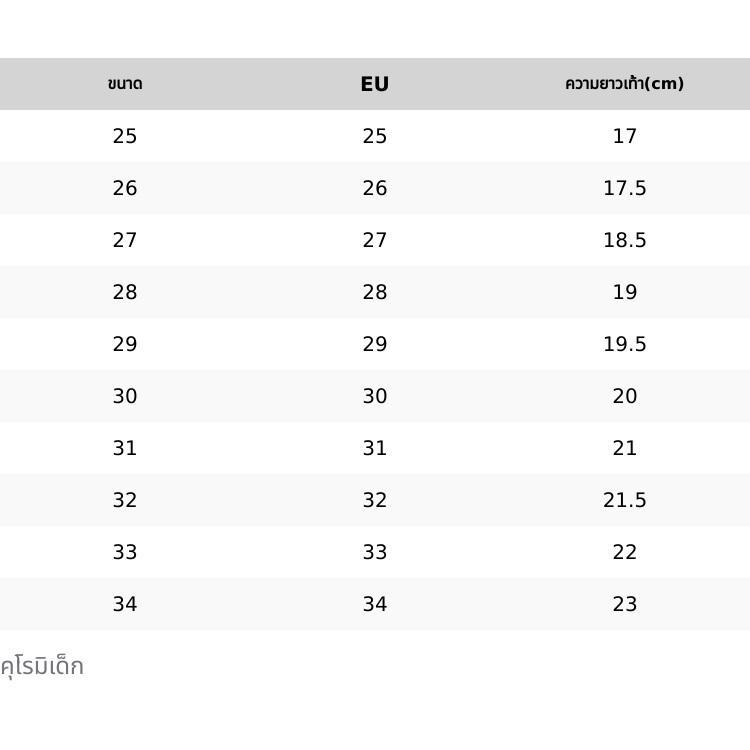This screenshot has width=750, height=750.
Task: Select the 19 cm length cell
Action: 624,292
